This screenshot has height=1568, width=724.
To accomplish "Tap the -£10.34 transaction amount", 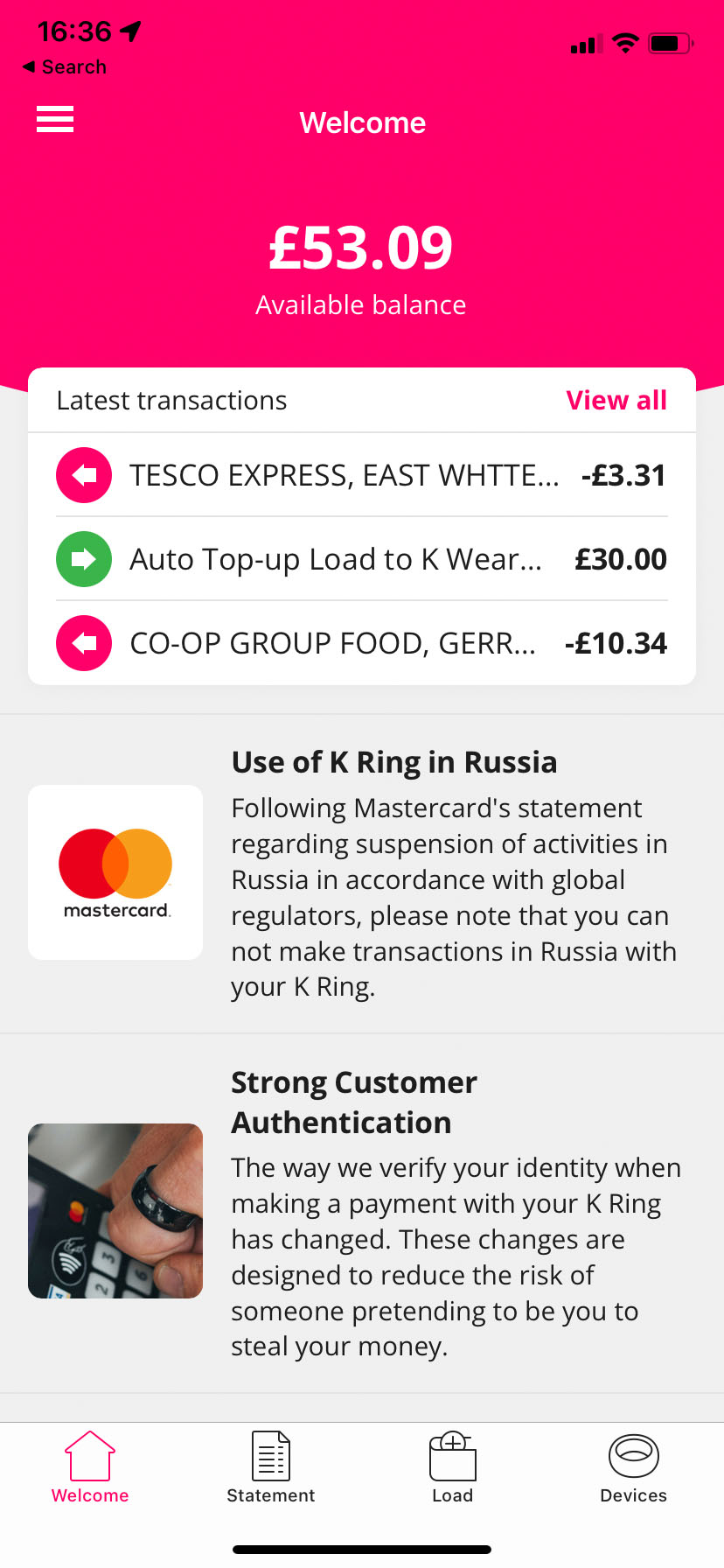I will click(x=616, y=643).
